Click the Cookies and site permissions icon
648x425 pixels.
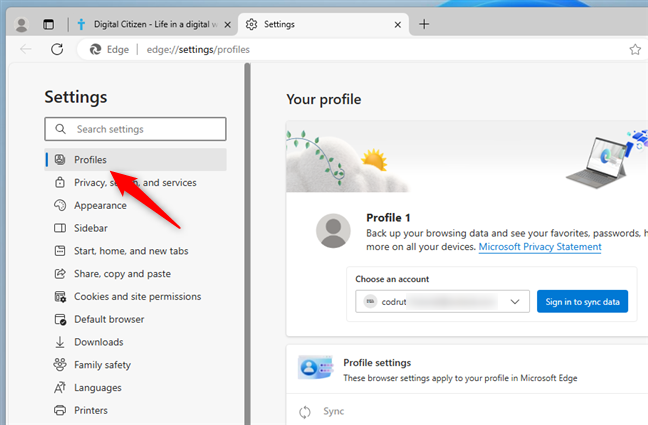coord(60,296)
